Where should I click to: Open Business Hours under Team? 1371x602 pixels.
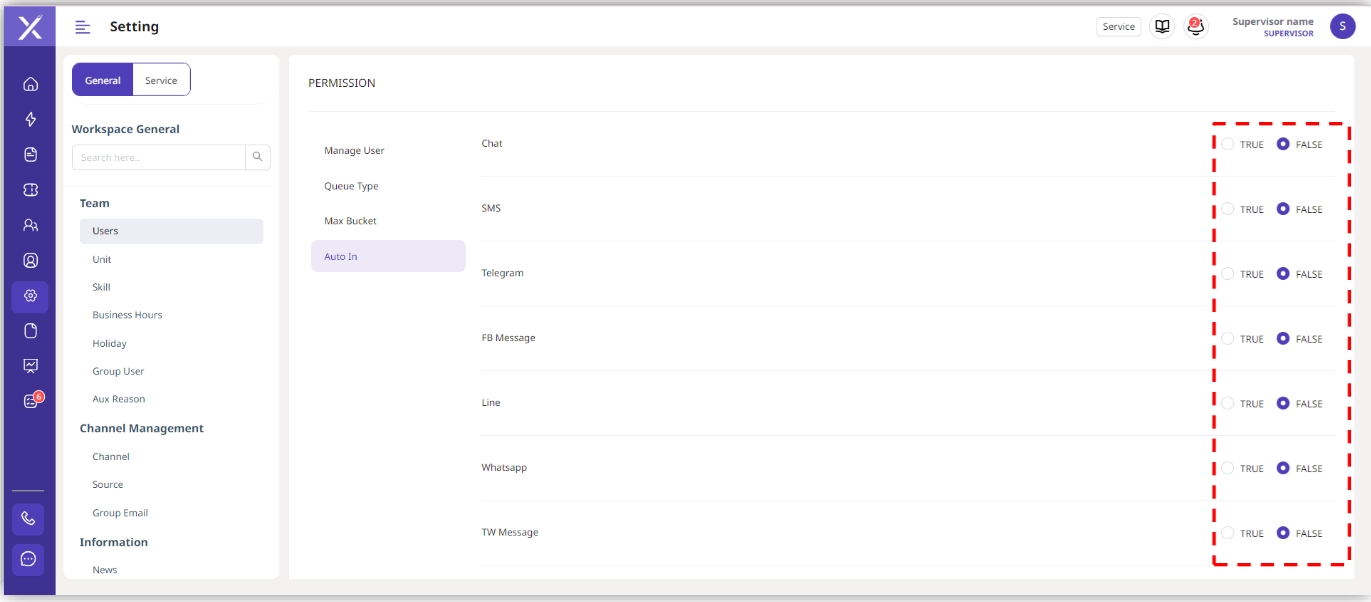coord(127,315)
